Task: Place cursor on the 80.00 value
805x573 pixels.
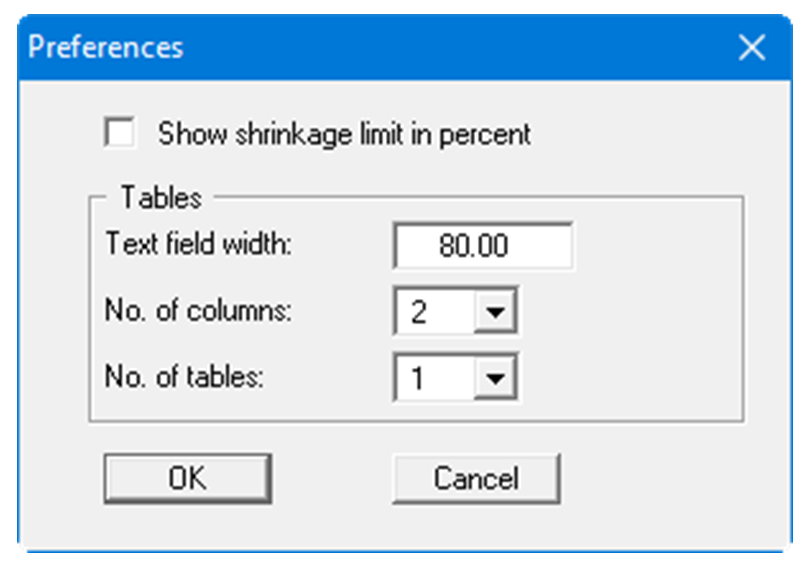Action: pos(473,247)
